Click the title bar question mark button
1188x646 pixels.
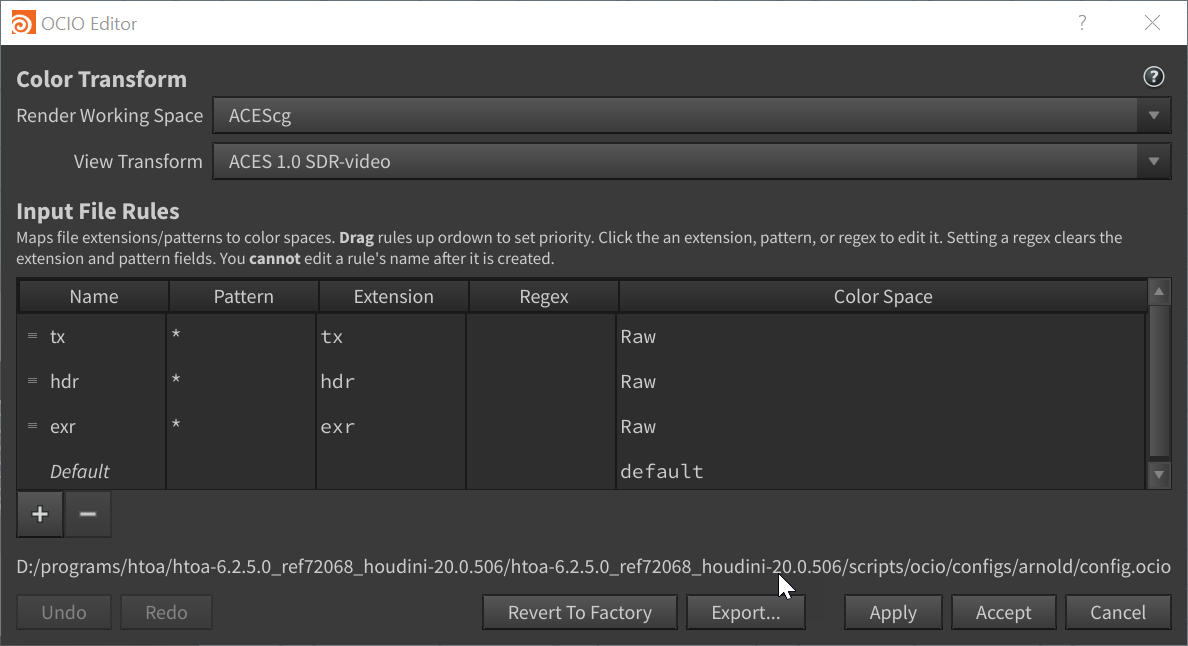pos(1082,23)
